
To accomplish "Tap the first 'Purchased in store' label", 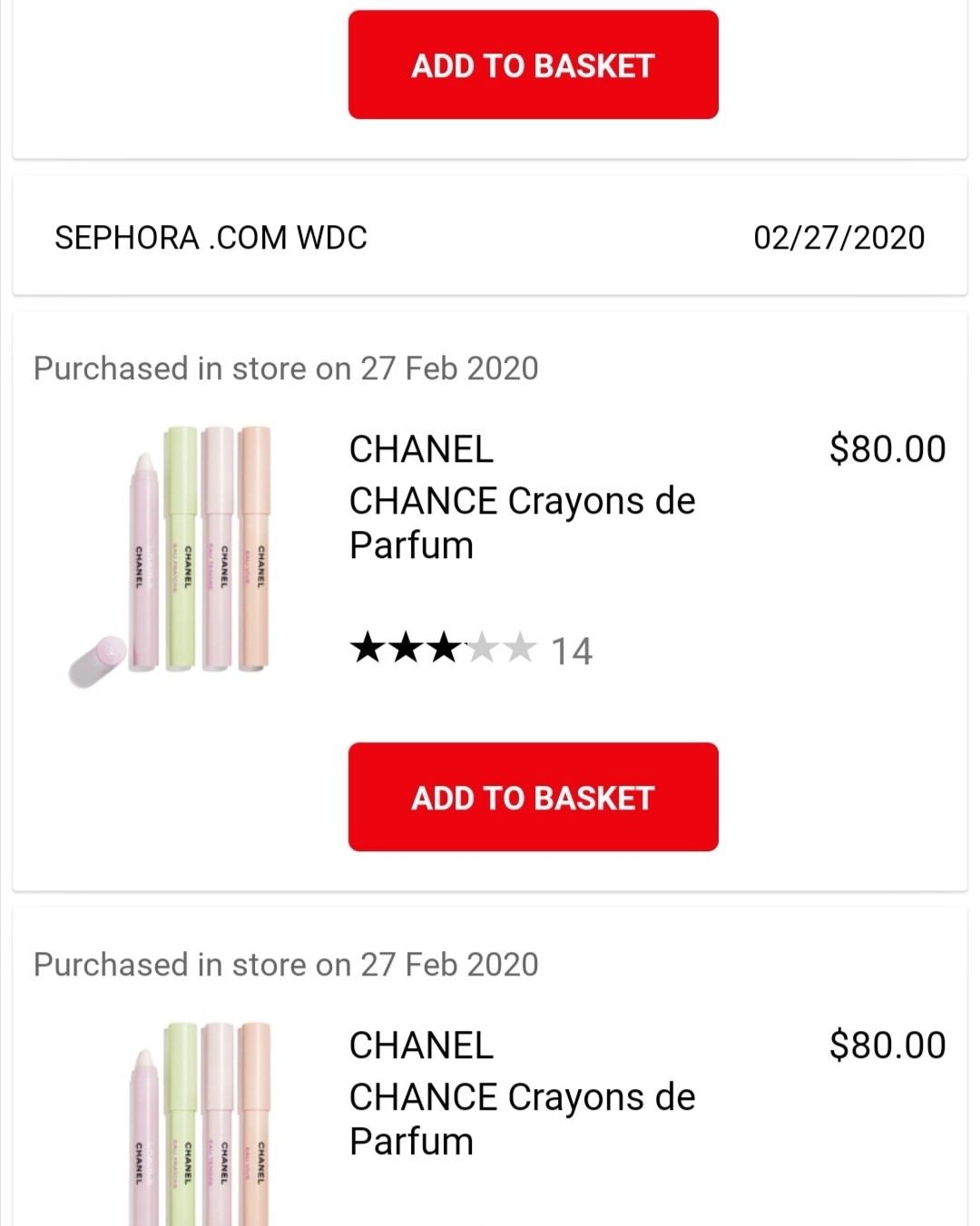I will point(286,368).
